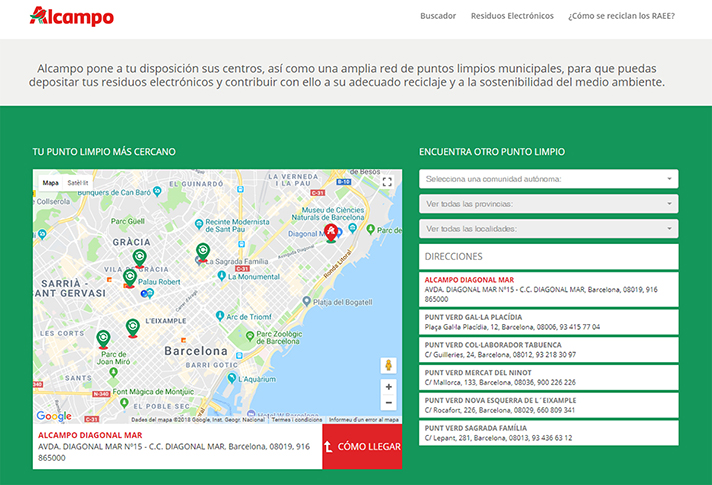712x485 pixels.
Task: Switch the map to Satèl·lit view
Action: point(78,183)
